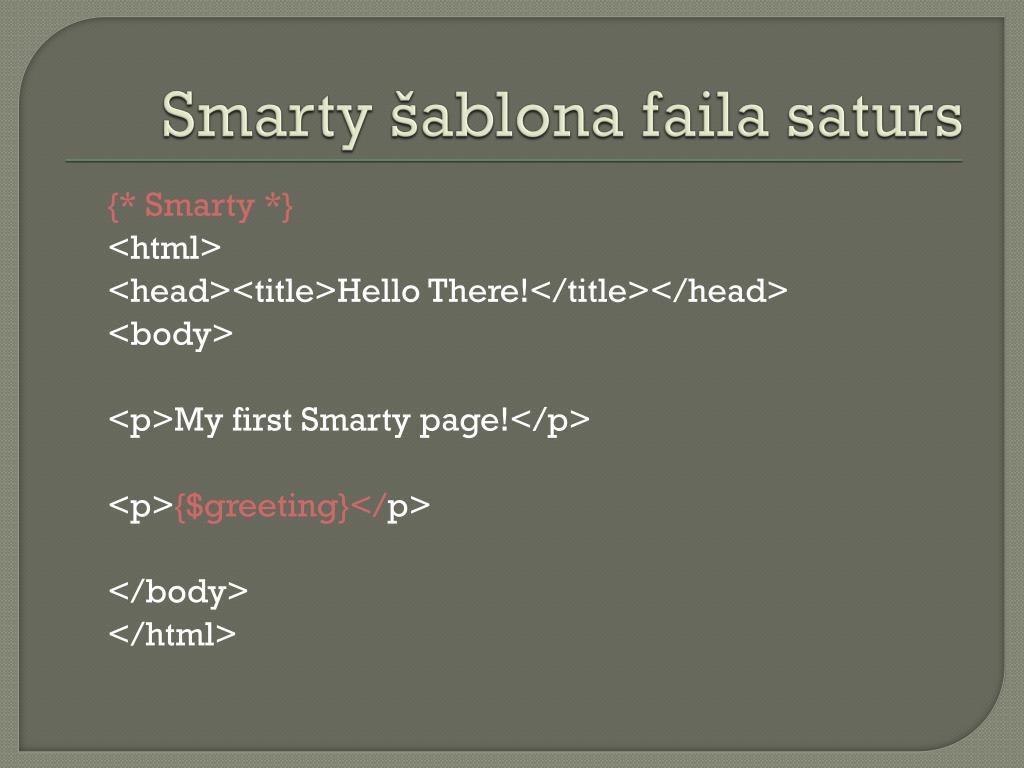The width and height of the screenshot is (1024, 768).
Task: Click the word 'faila' in the title
Action: 704,115
